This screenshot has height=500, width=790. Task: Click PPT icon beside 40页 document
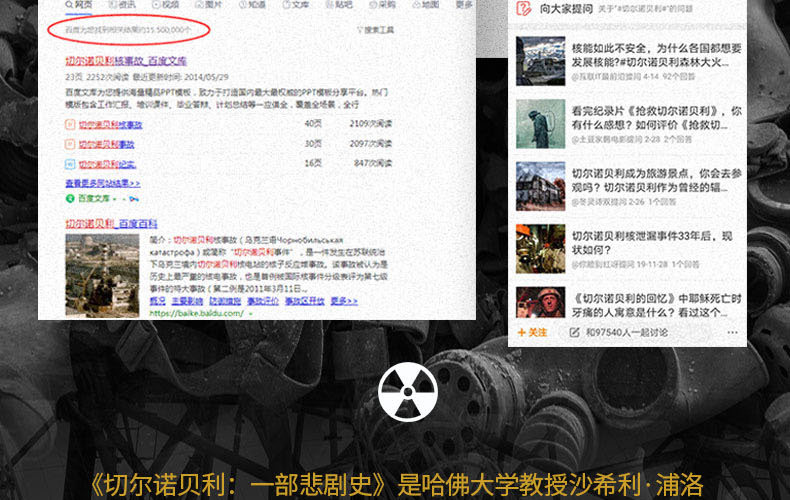click(x=70, y=124)
